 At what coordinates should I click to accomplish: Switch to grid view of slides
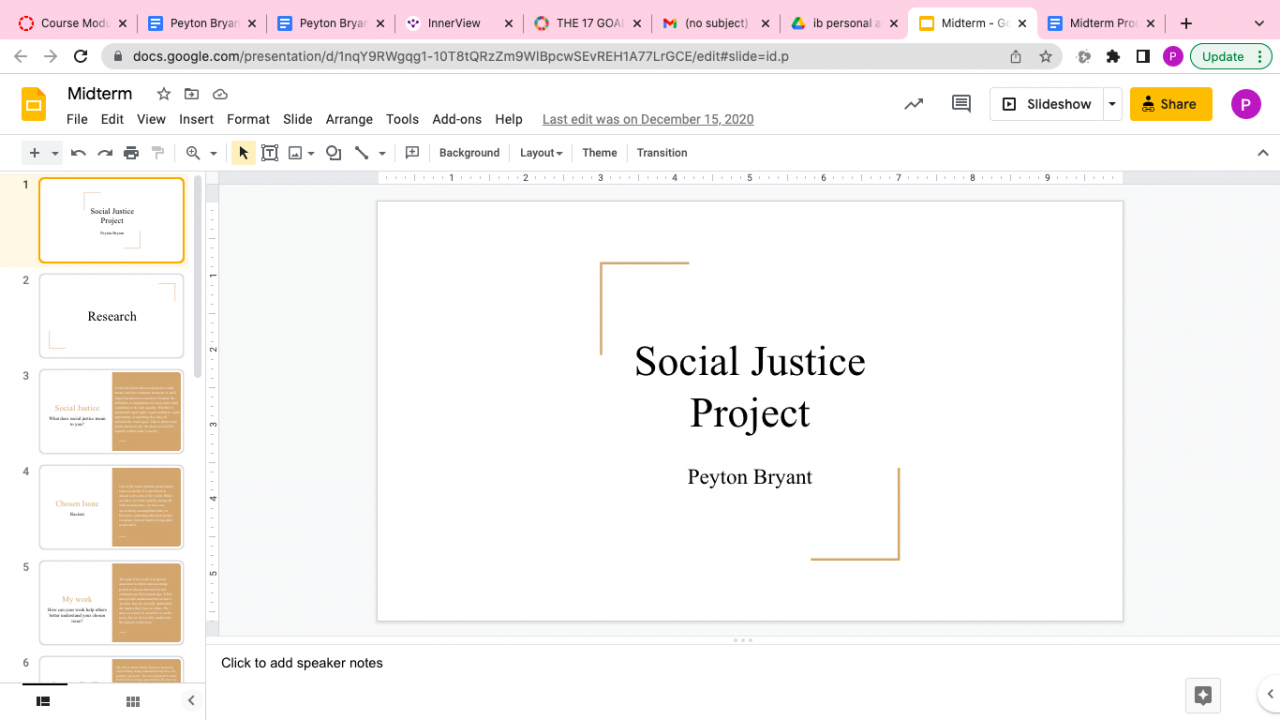click(133, 702)
